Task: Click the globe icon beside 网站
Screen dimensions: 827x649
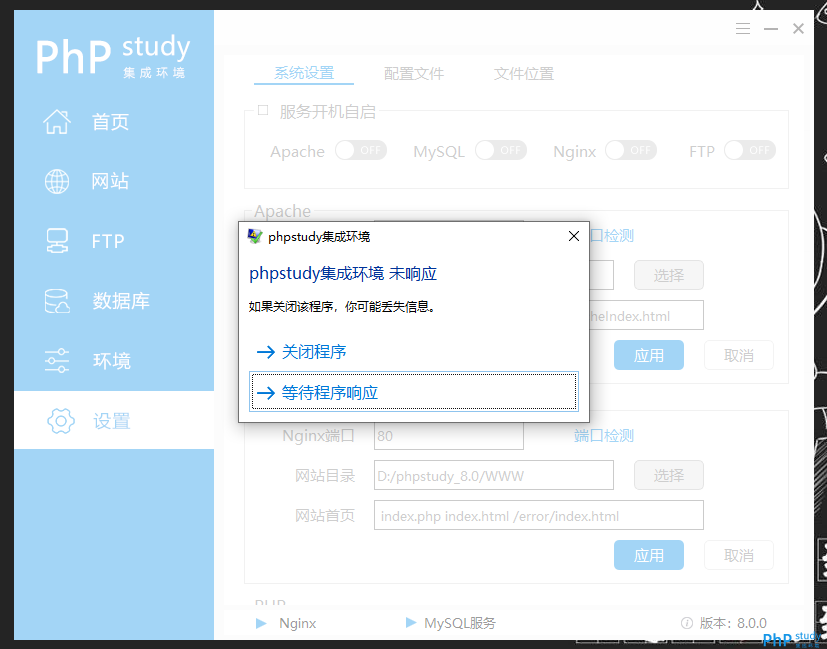Action: point(57,181)
